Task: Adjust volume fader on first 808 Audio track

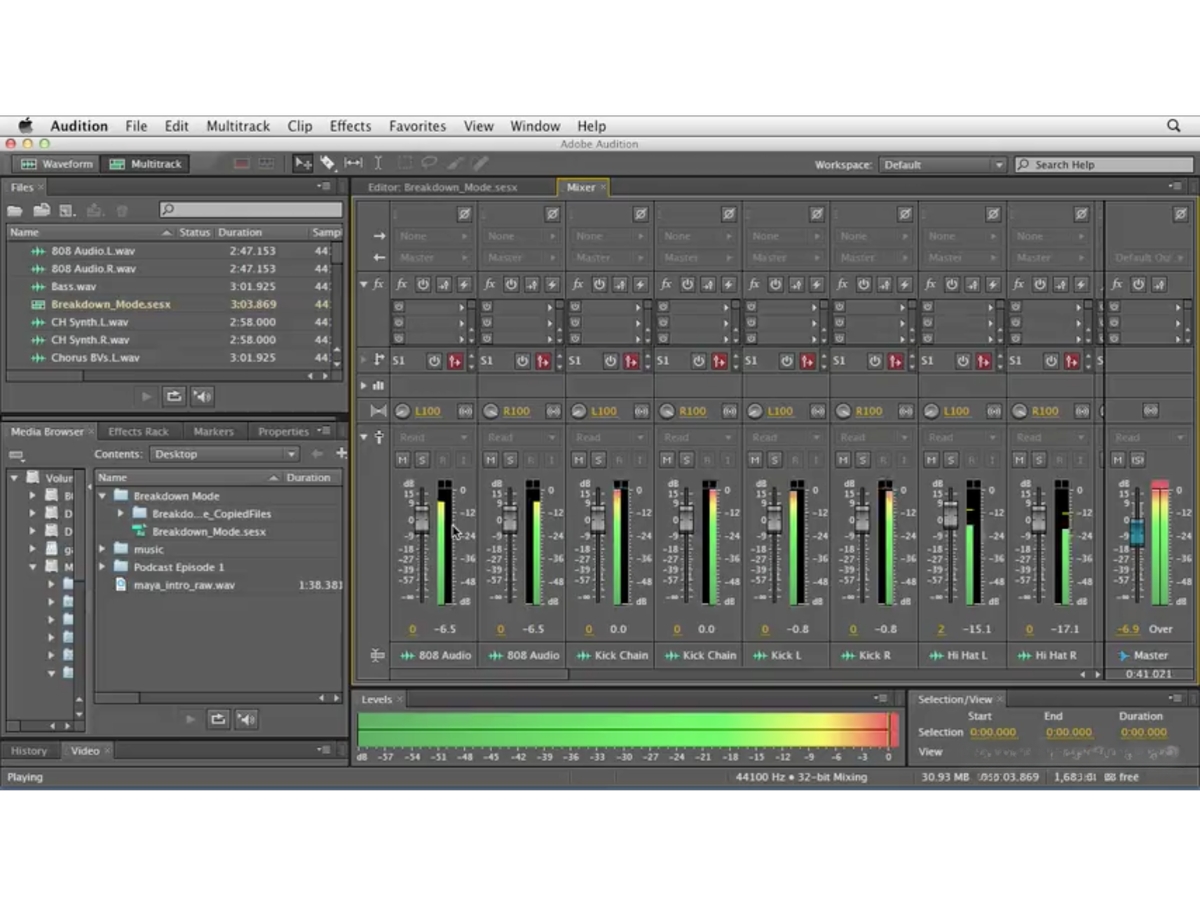Action: click(x=421, y=518)
